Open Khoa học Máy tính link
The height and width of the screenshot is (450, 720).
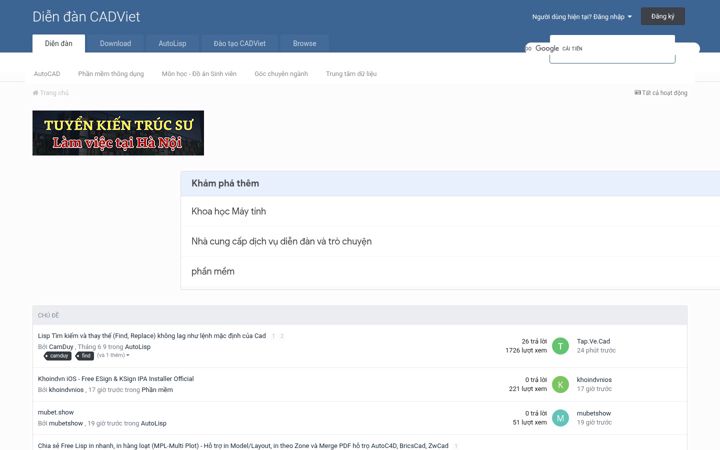[229, 211]
